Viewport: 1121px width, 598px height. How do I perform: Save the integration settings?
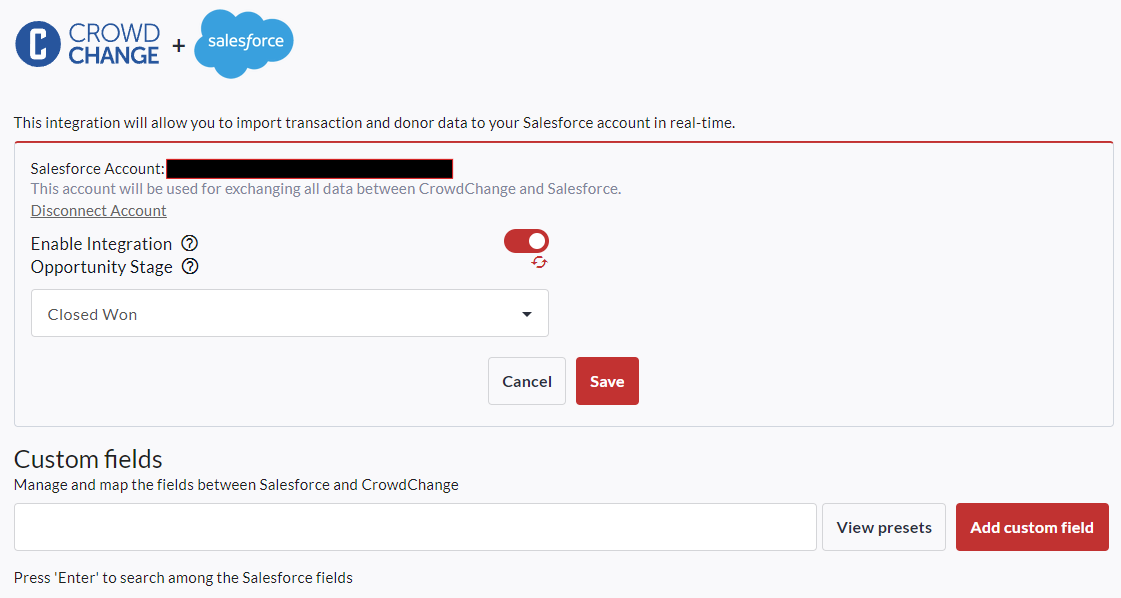click(607, 381)
